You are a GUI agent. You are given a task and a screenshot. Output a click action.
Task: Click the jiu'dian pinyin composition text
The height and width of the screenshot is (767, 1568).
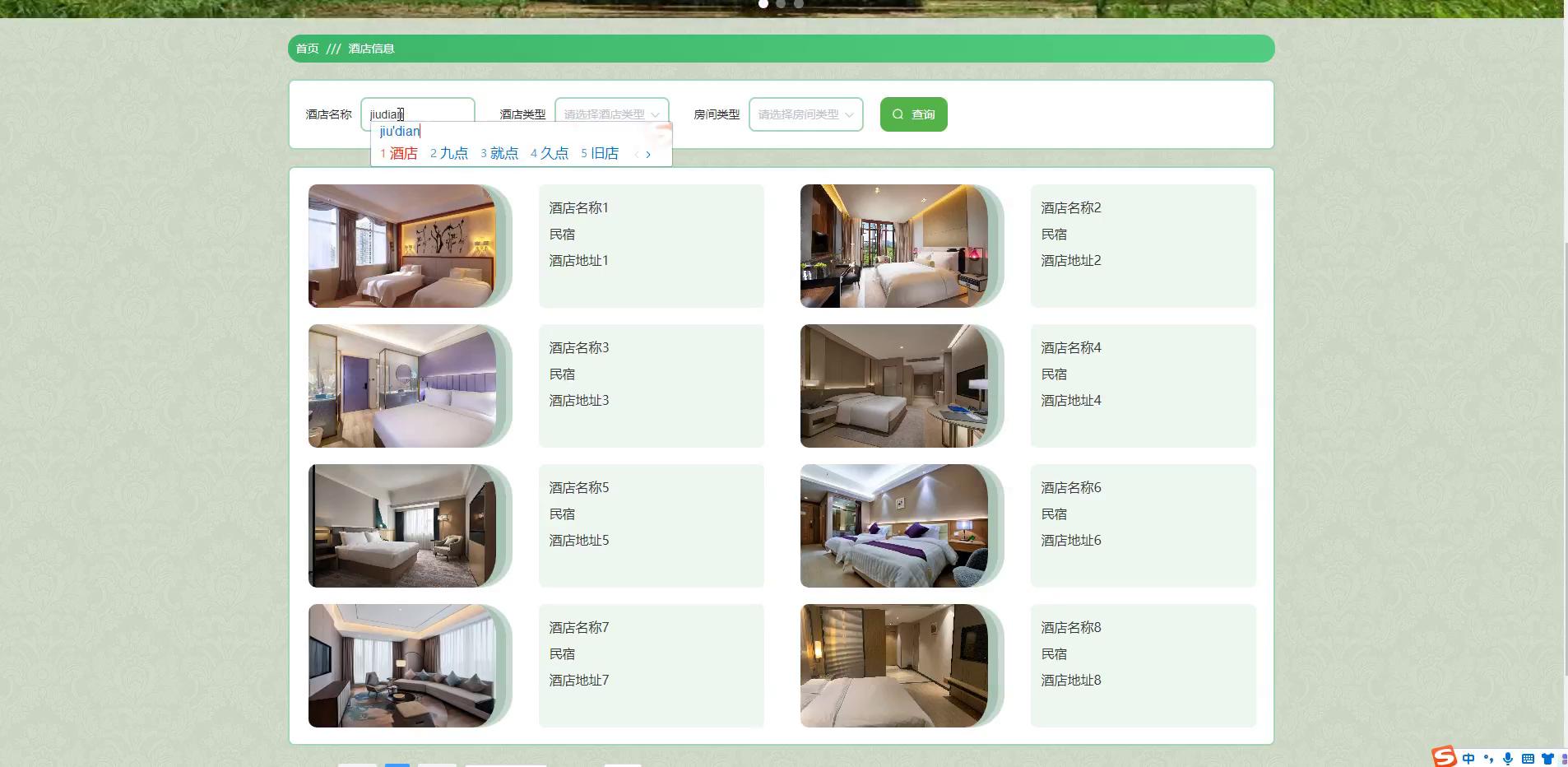tap(400, 131)
